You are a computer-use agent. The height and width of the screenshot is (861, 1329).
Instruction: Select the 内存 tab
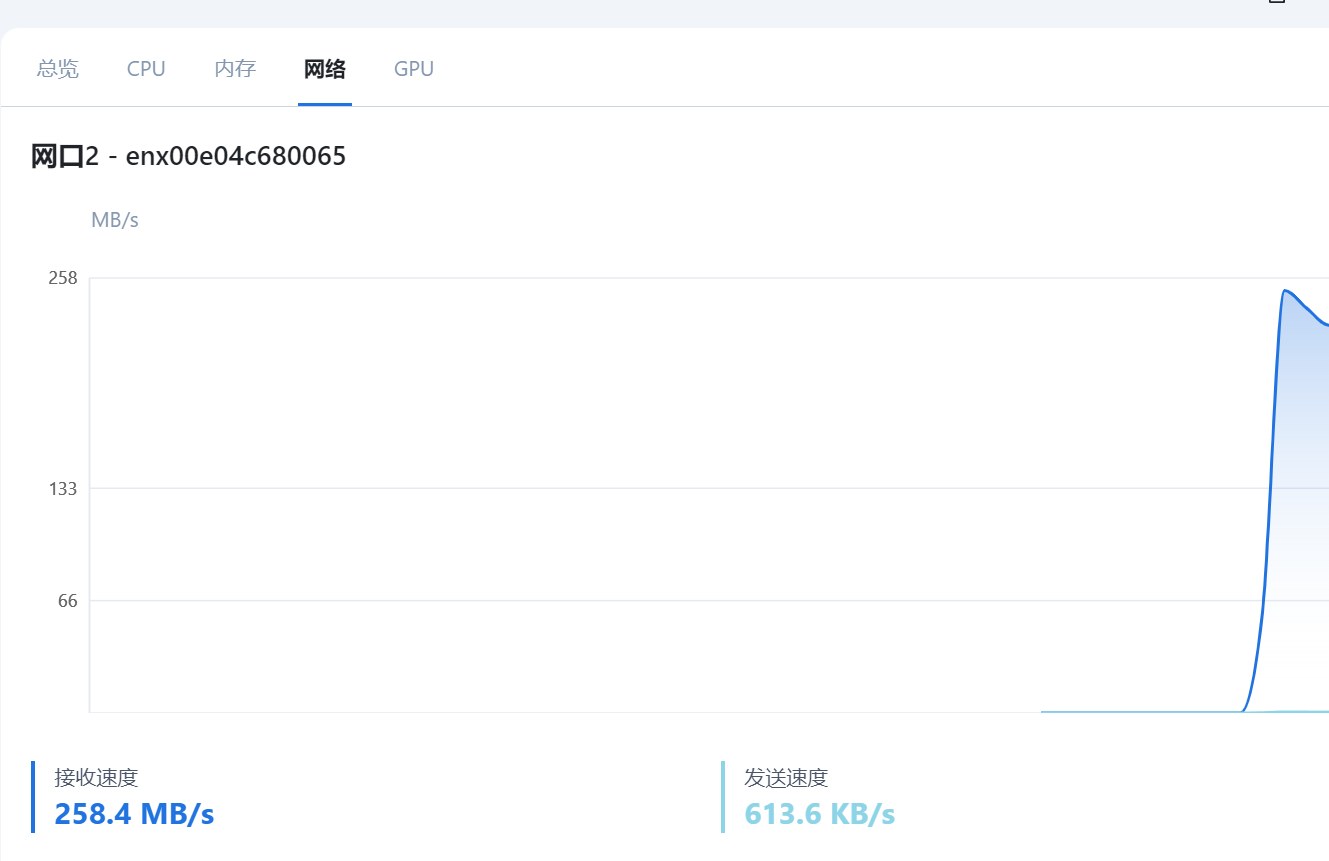pyautogui.click(x=235, y=69)
